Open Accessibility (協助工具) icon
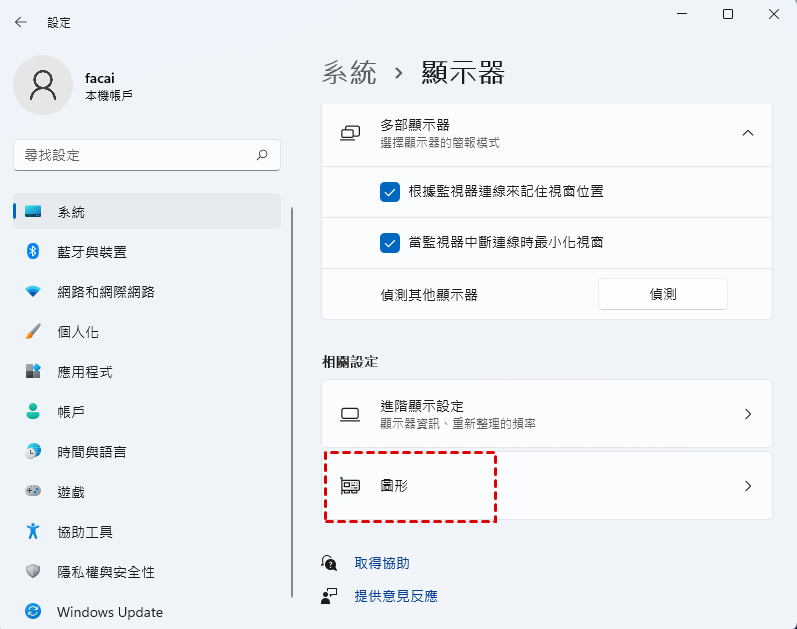Viewport: 797px width, 629px height. (33, 532)
